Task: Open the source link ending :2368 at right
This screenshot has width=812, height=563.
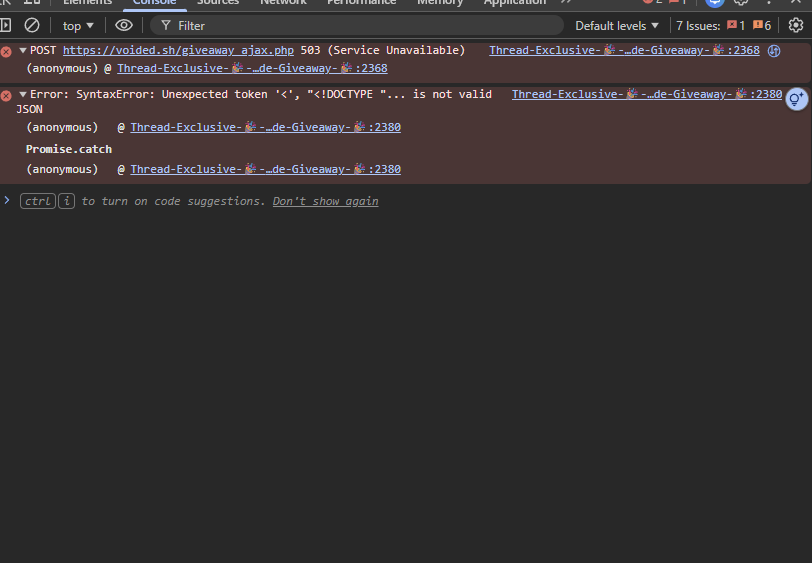Action: pos(624,50)
